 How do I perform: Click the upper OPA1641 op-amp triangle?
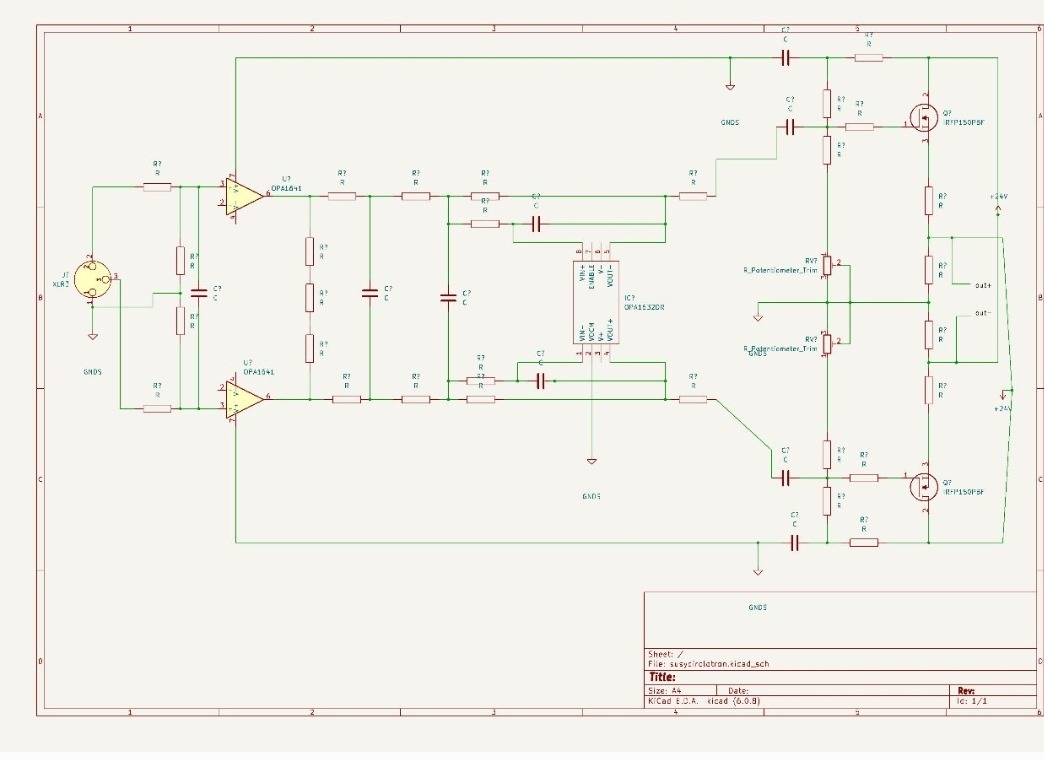244,196
